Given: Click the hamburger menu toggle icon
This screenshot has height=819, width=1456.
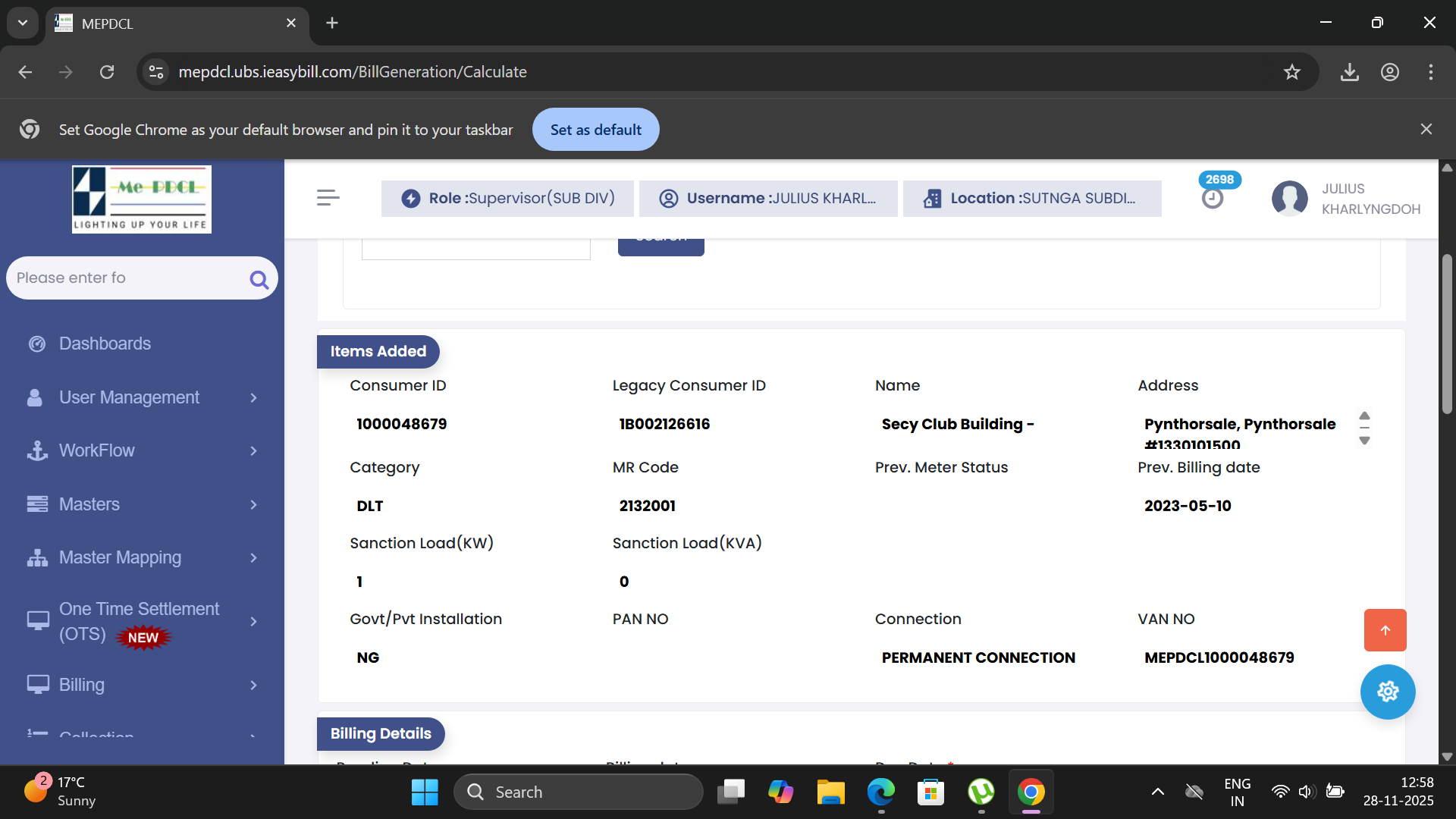Looking at the screenshot, I should point(328,198).
